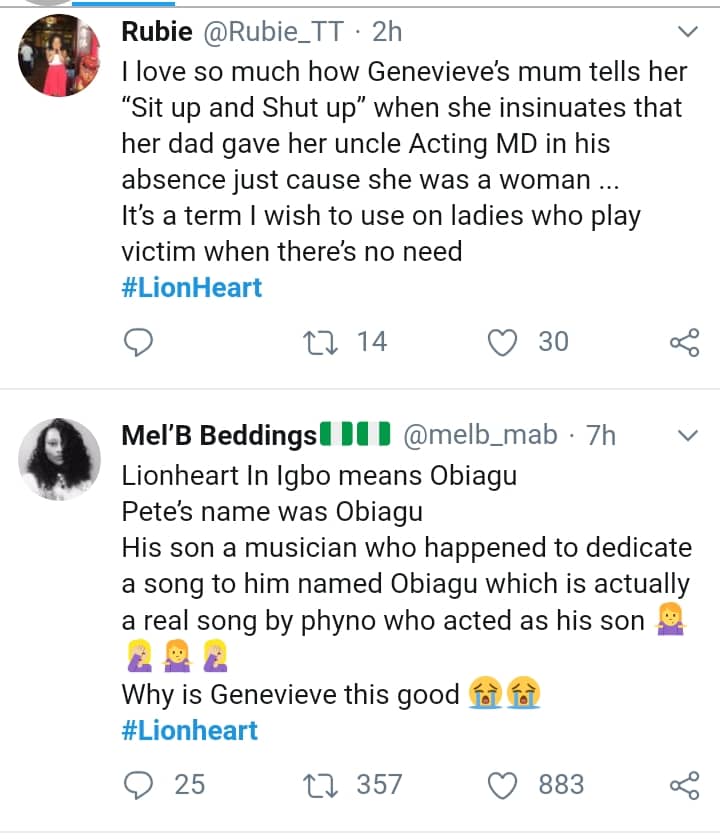Expand options chevron on Mel'B Beddings' tweet
The width and height of the screenshot is (720, 839).
tap(687, 436)
